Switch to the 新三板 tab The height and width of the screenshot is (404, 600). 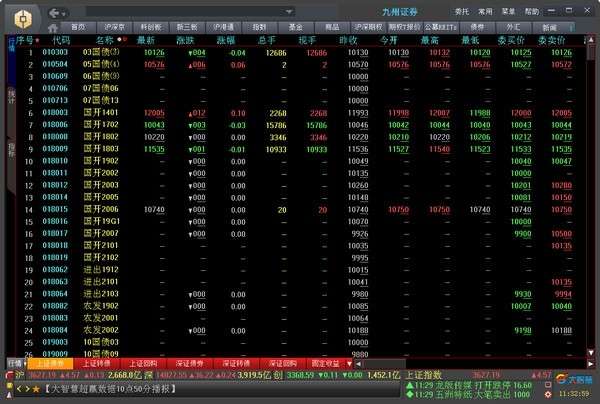(187, 27)
